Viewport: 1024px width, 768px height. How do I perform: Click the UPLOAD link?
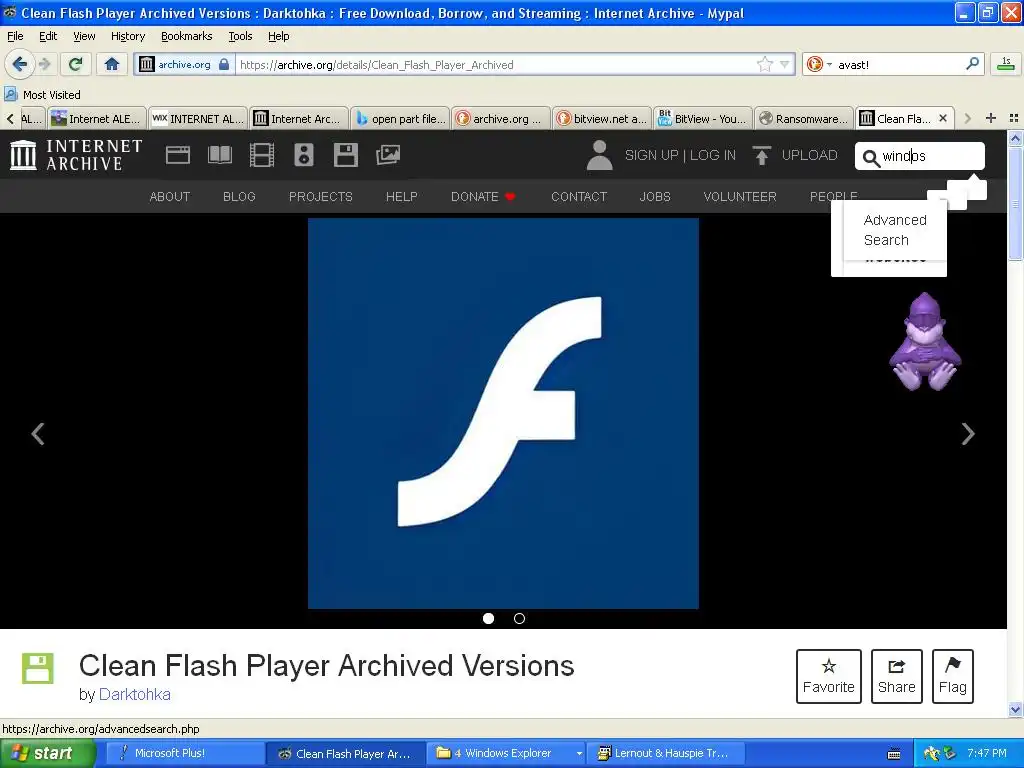point(795,155)
